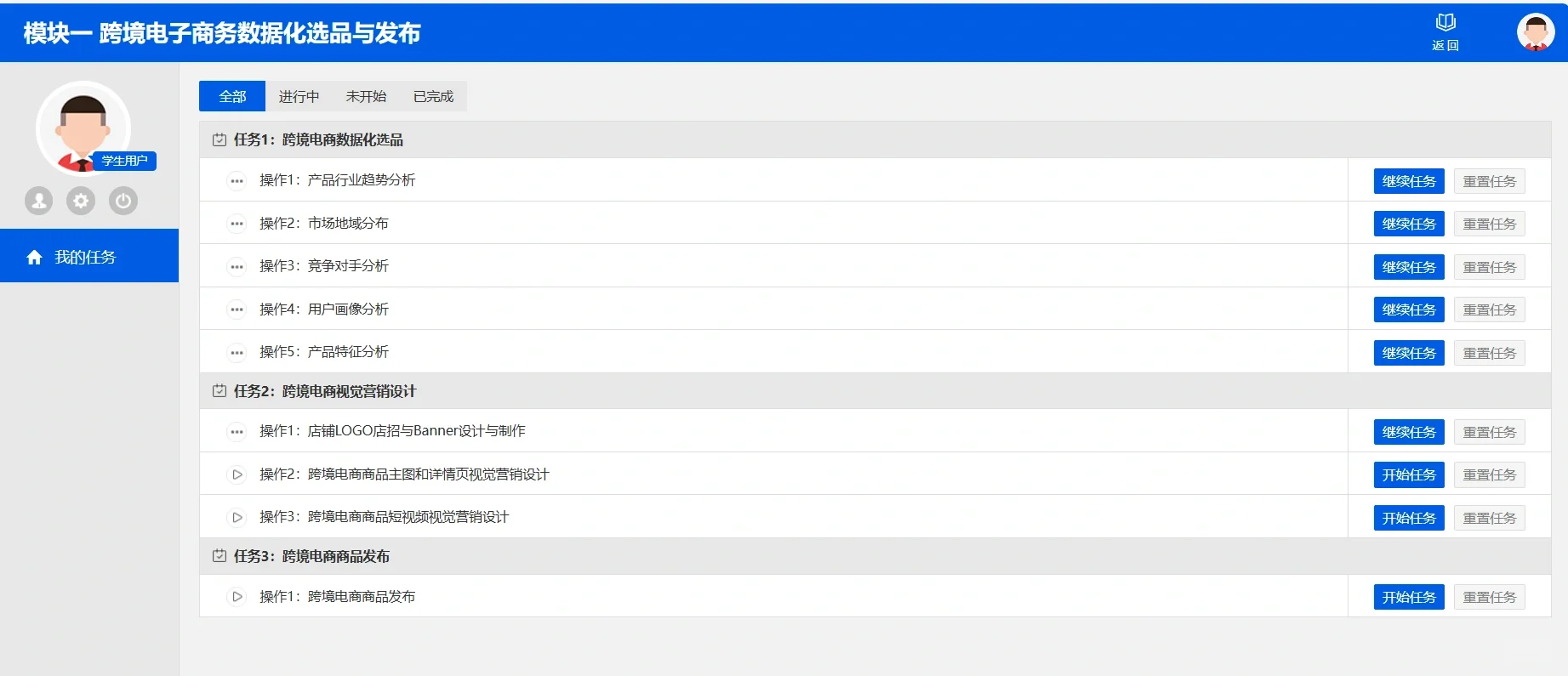Collapse the 任务3: 跨境电商商品发布 section
Image resolution: width=1568 pixels, height=676 pixels.
875,556
